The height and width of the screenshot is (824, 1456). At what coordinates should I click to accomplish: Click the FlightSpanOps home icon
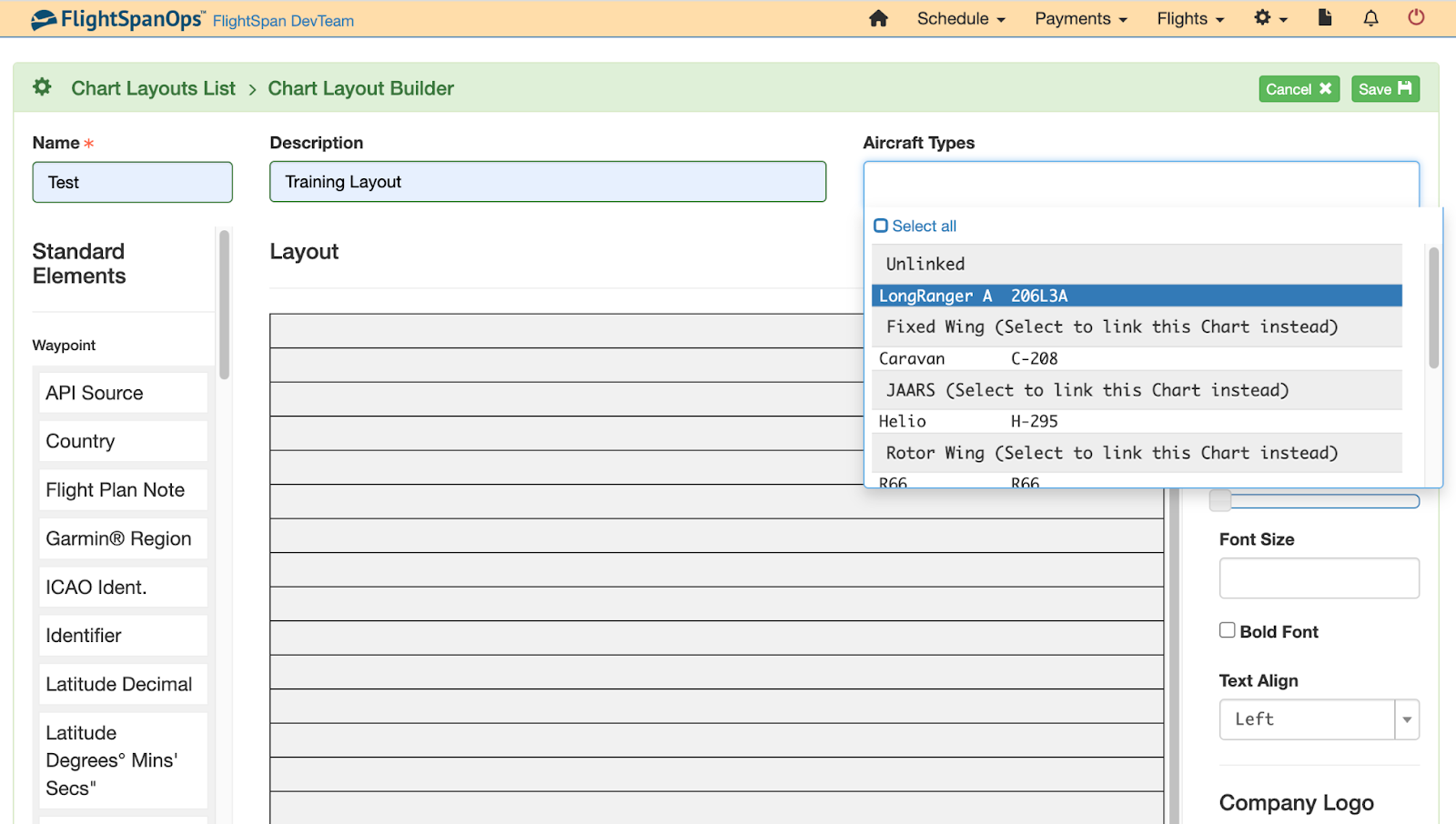tap(878, 18)
